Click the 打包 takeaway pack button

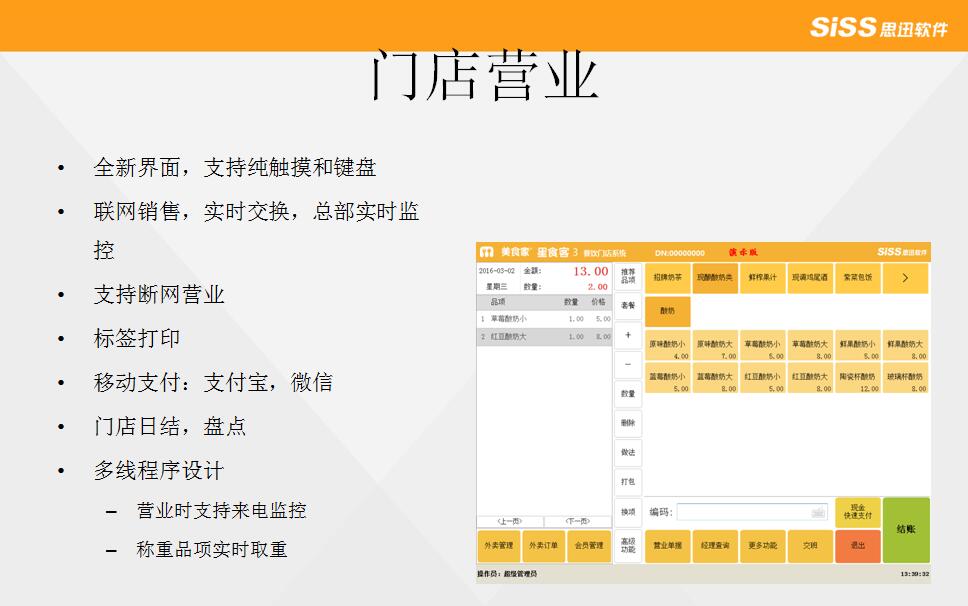point(628,482)
